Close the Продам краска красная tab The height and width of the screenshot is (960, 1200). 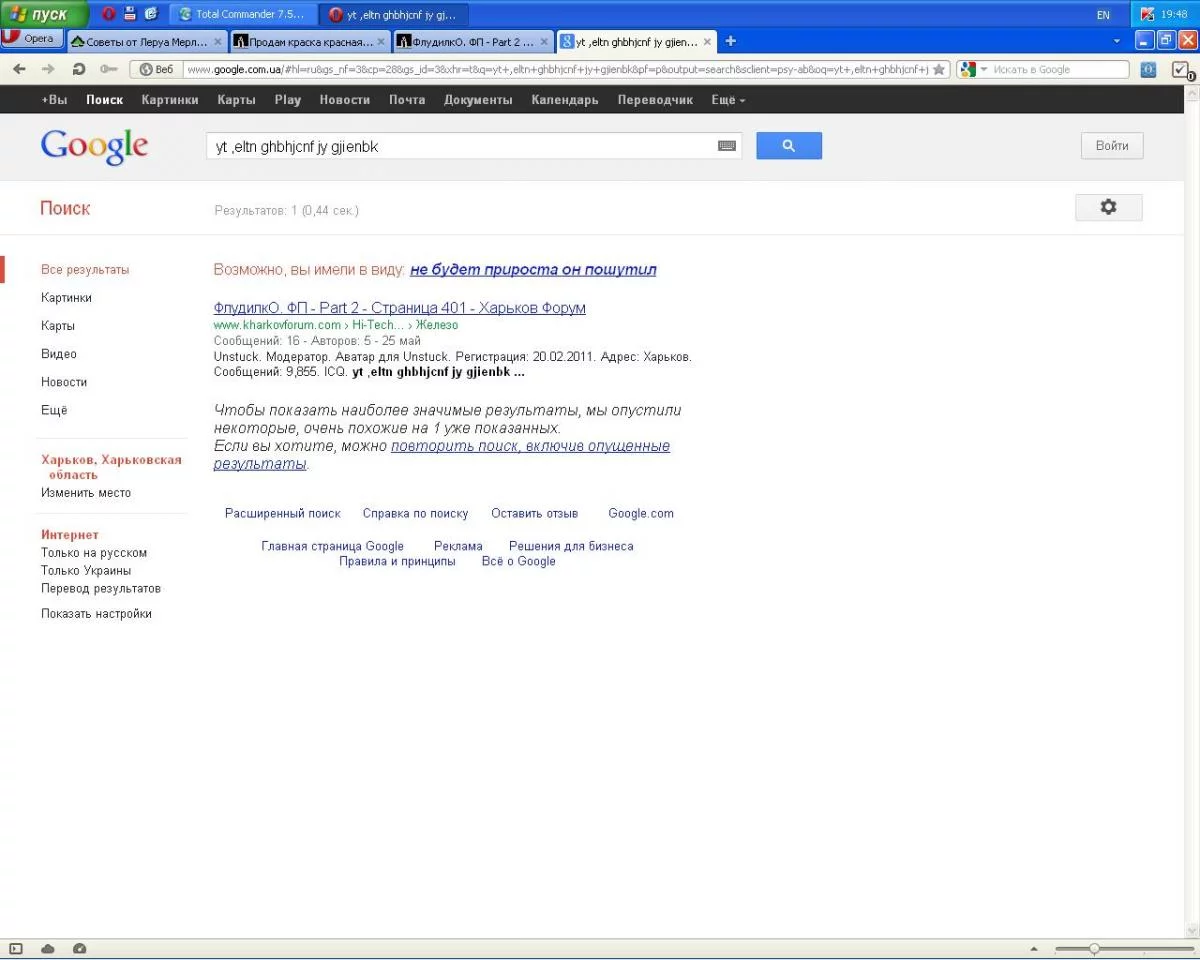[x=381, y=42]
